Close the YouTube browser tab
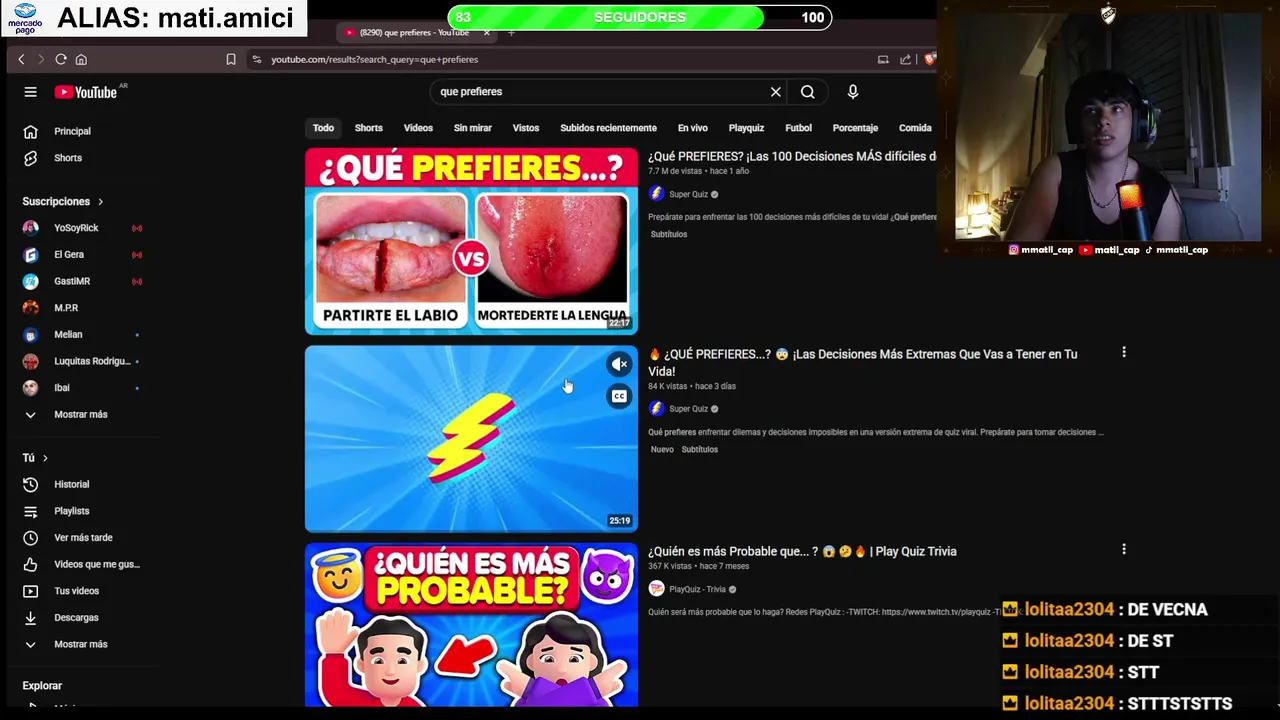The height and width of the screenshot is (720, 1280). point(487,33)
